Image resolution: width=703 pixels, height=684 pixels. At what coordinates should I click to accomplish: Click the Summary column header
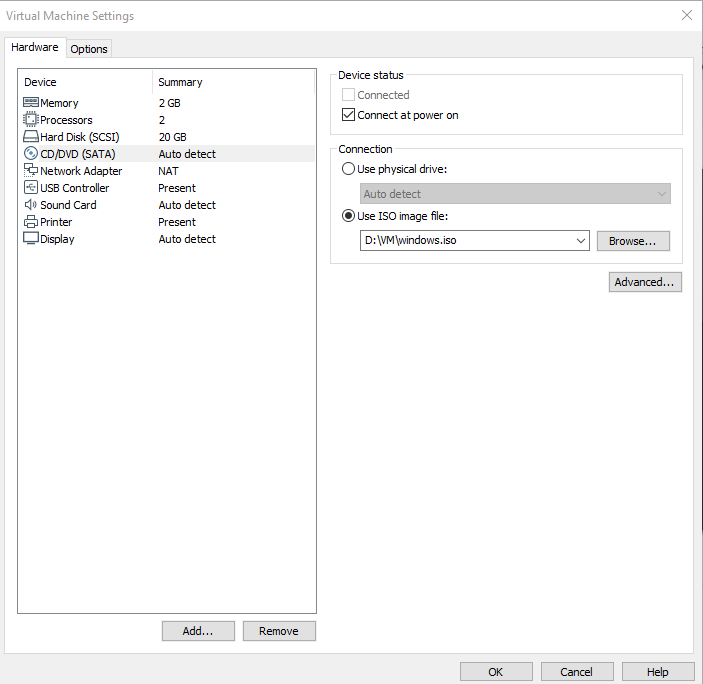click(180, 82)
